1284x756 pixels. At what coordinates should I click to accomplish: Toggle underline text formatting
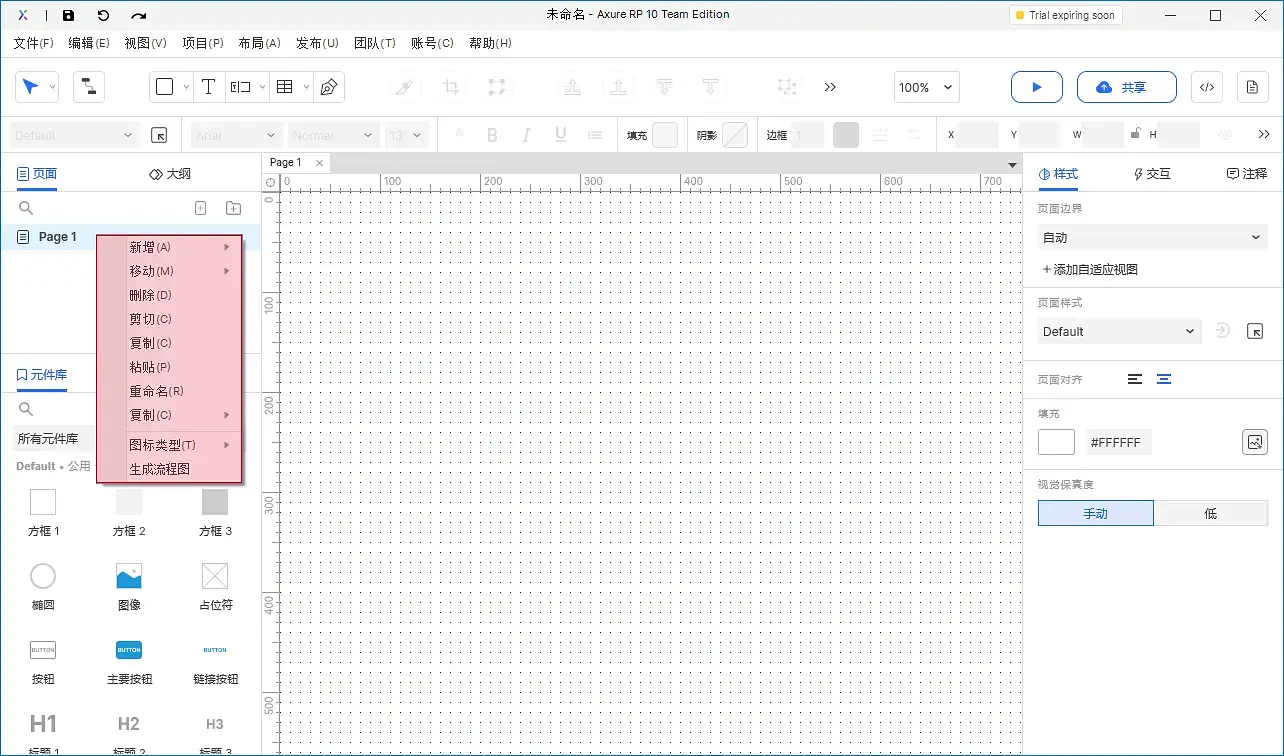[x=560, y=134]
